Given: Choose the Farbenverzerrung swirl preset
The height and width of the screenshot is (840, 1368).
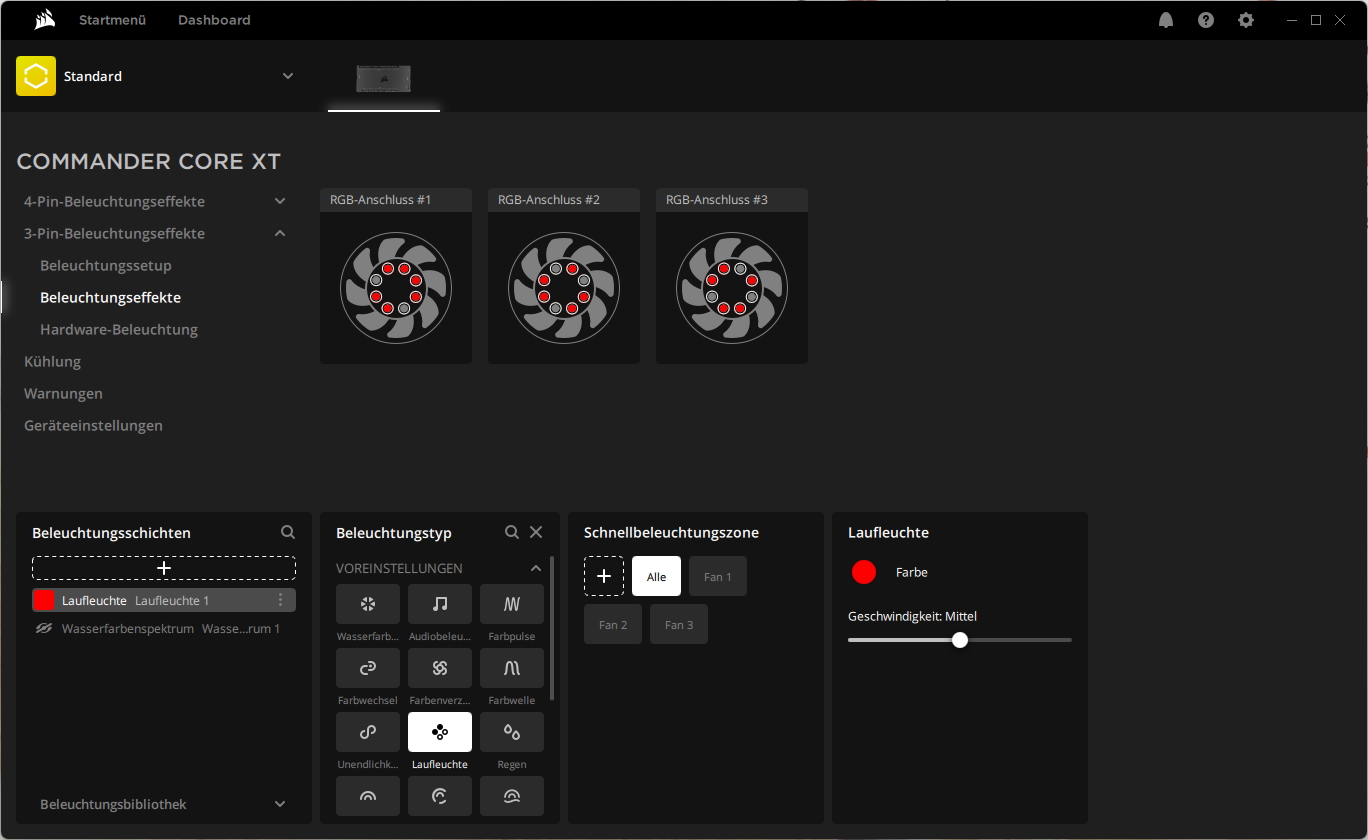Looking at the screenshot, I should click(440, 668).
